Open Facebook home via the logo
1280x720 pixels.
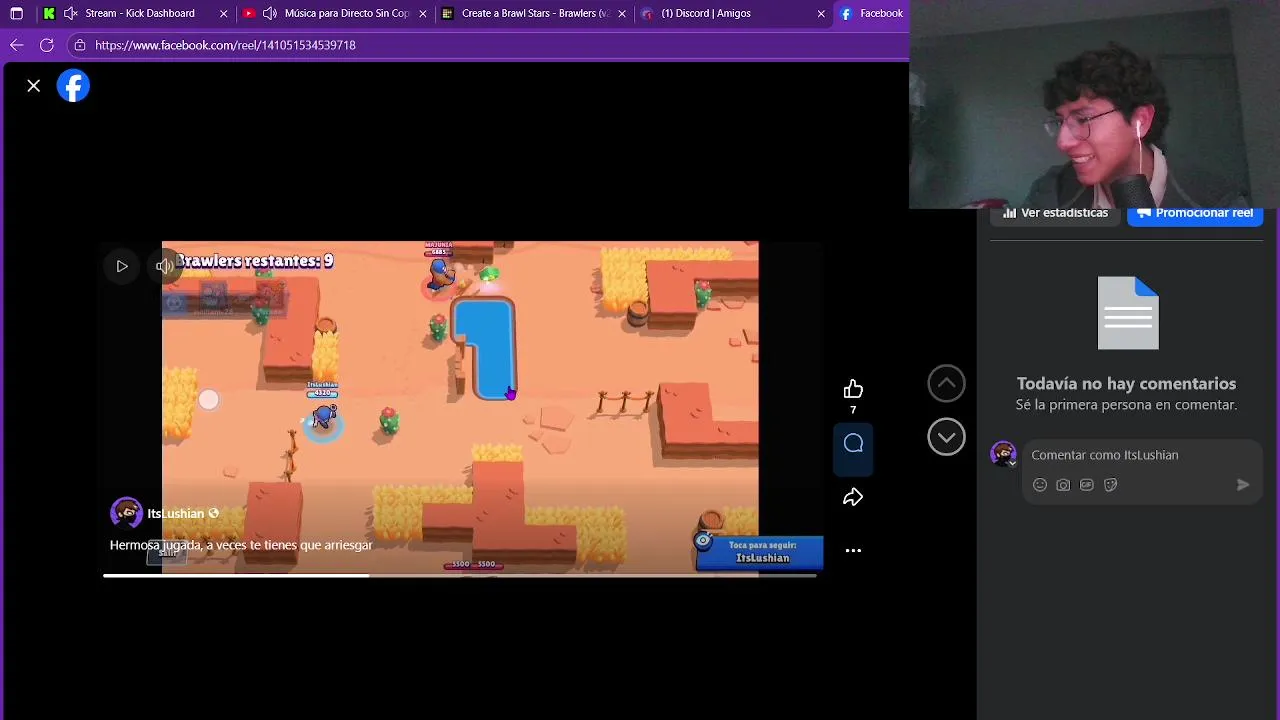(73, 86)
